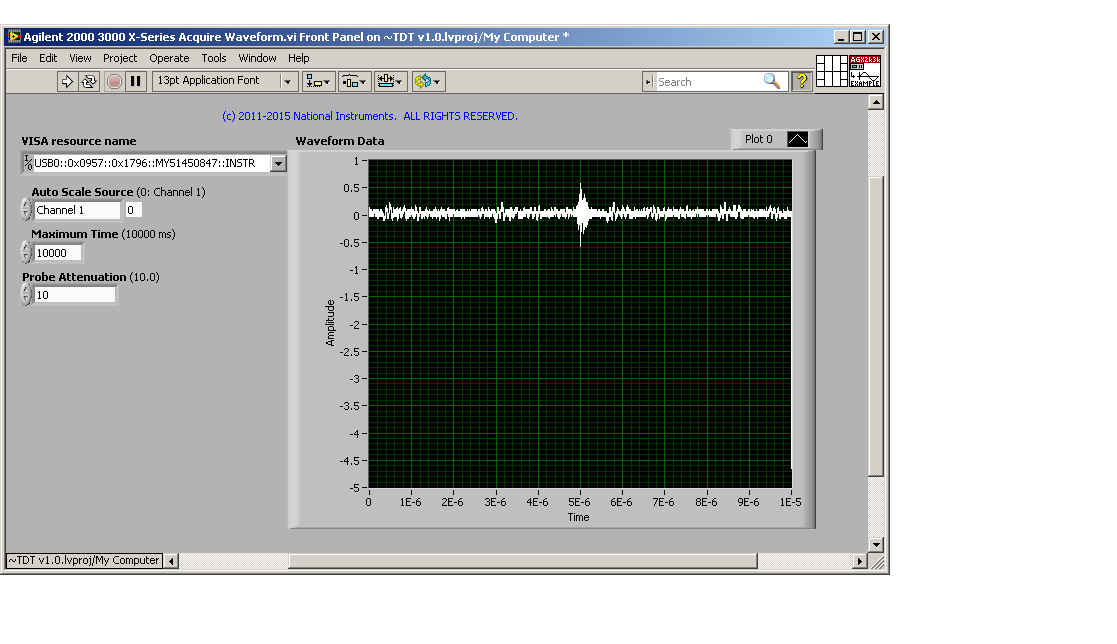Image resolution: width=1117 pixels, height=644 pixels.
Task: Click the vertical scrollbar thumb
Action: pos(876,326)
